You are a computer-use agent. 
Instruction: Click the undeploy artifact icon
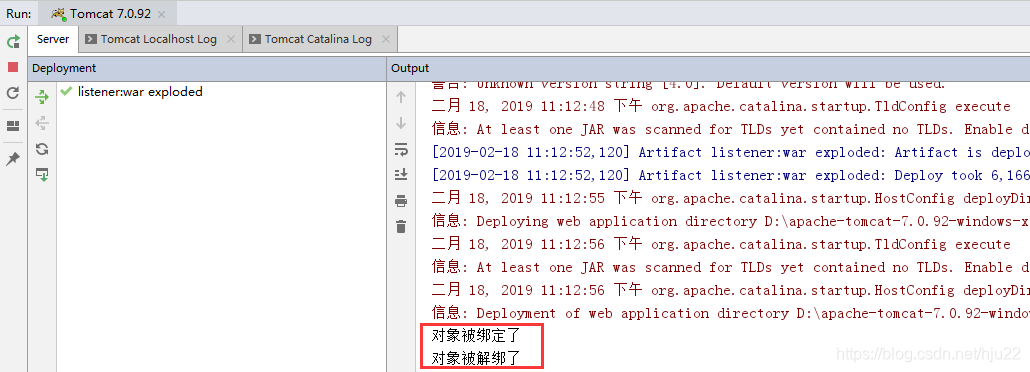[42, 123]
